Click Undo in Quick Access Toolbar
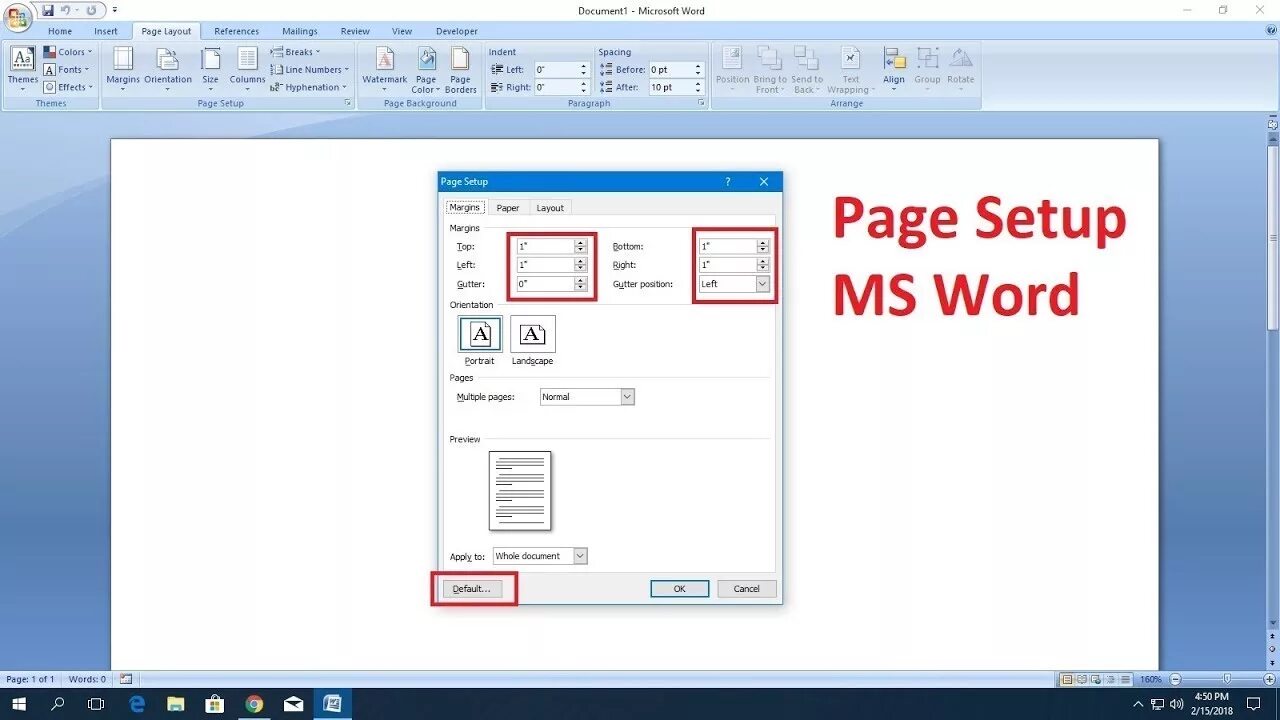This screenshot has width=1280, height=720. click(x=66, y=10)
